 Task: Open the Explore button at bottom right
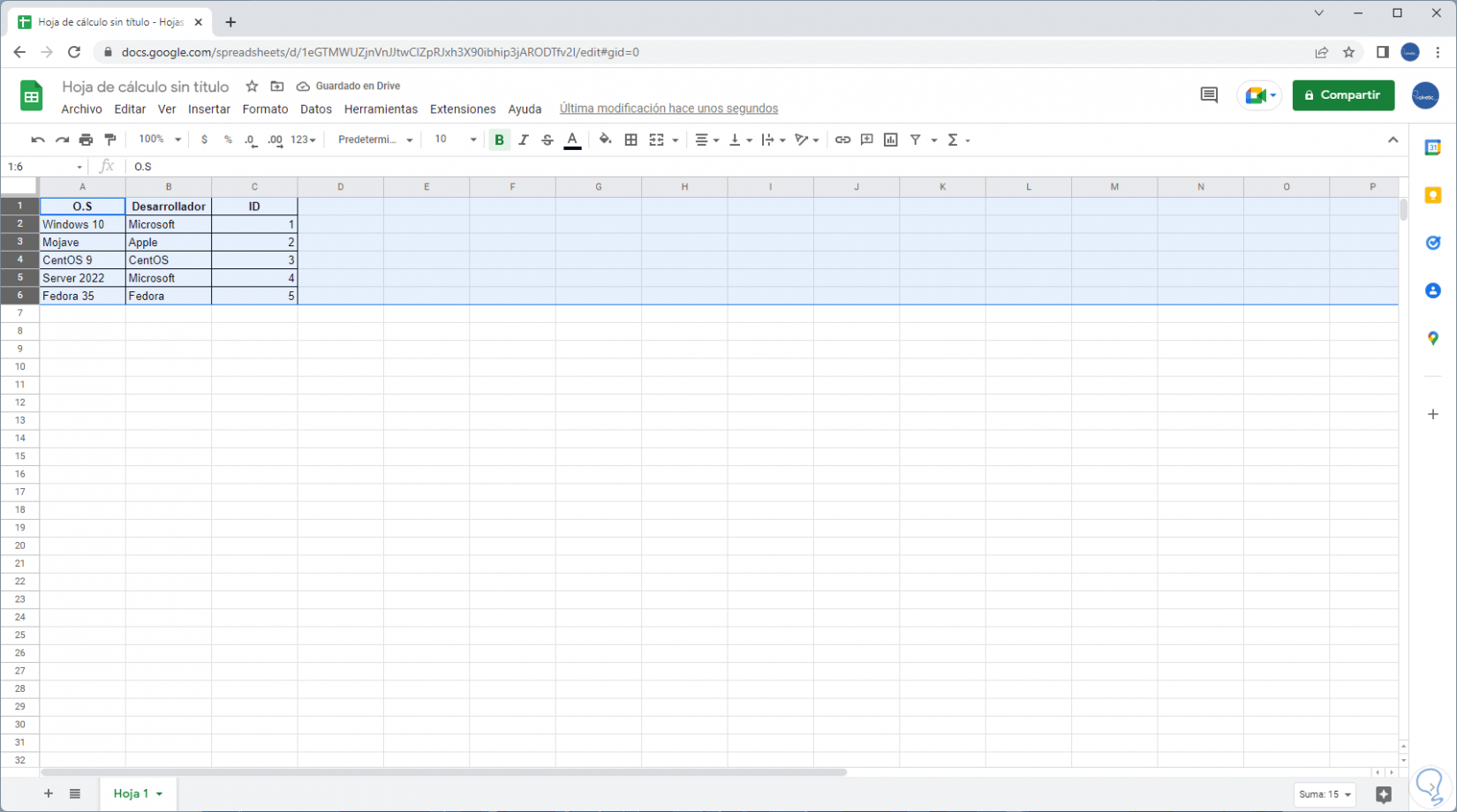pos(1384,794)
